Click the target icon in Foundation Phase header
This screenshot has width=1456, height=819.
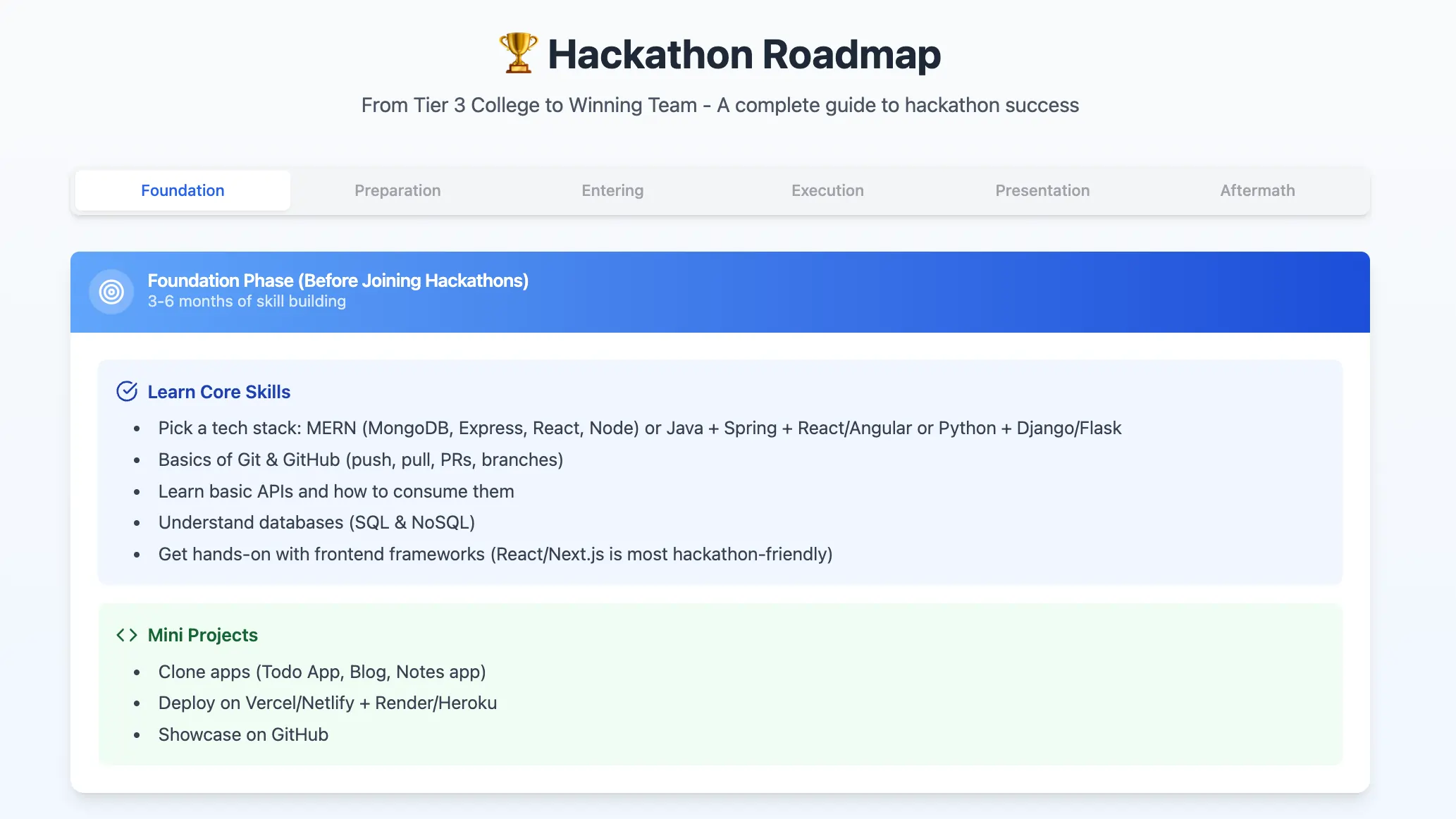pyautogui.click(x=111, y=291)
